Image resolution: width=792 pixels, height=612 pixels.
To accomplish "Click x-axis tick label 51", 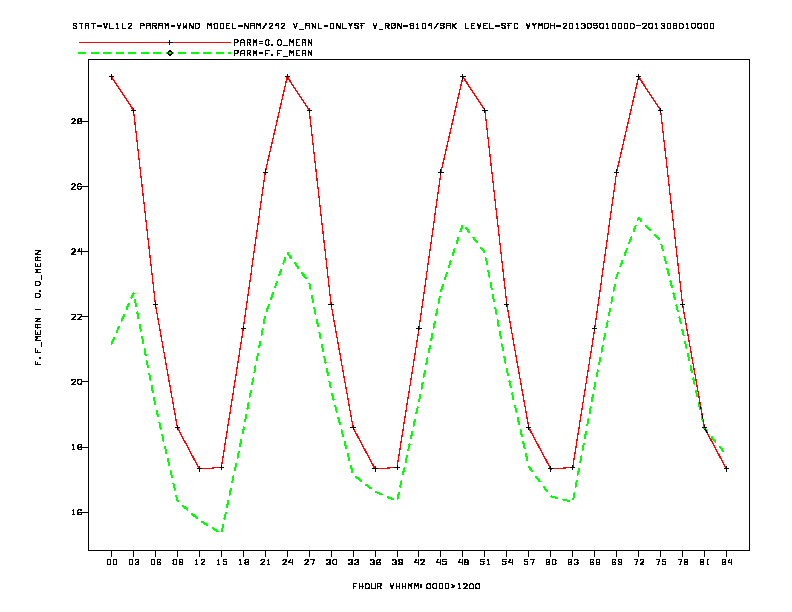I will 485,562.
